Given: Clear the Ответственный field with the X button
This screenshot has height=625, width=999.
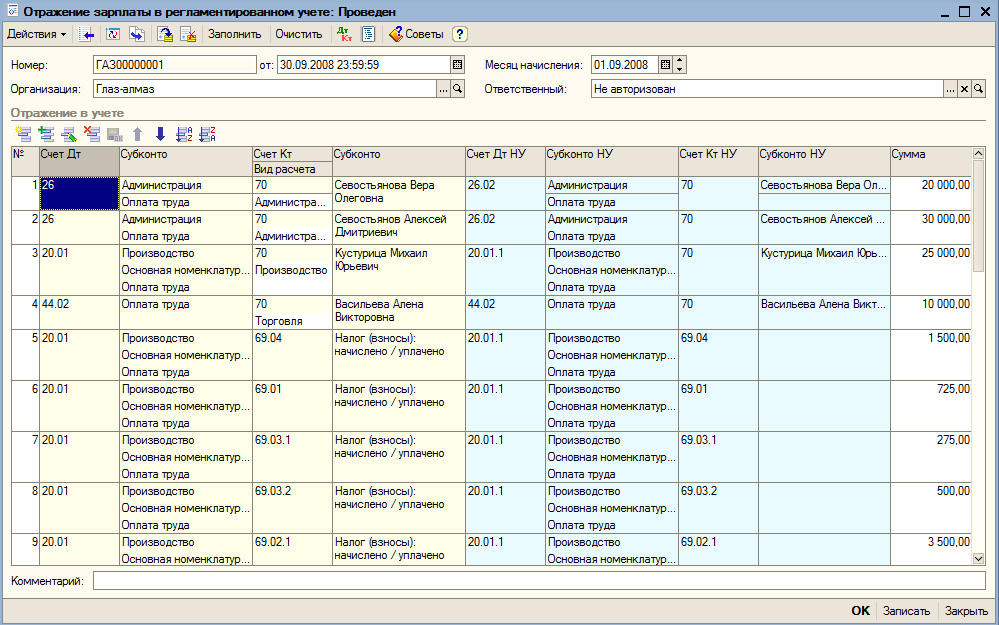Looking at the screenshot, I should point(965,89).
